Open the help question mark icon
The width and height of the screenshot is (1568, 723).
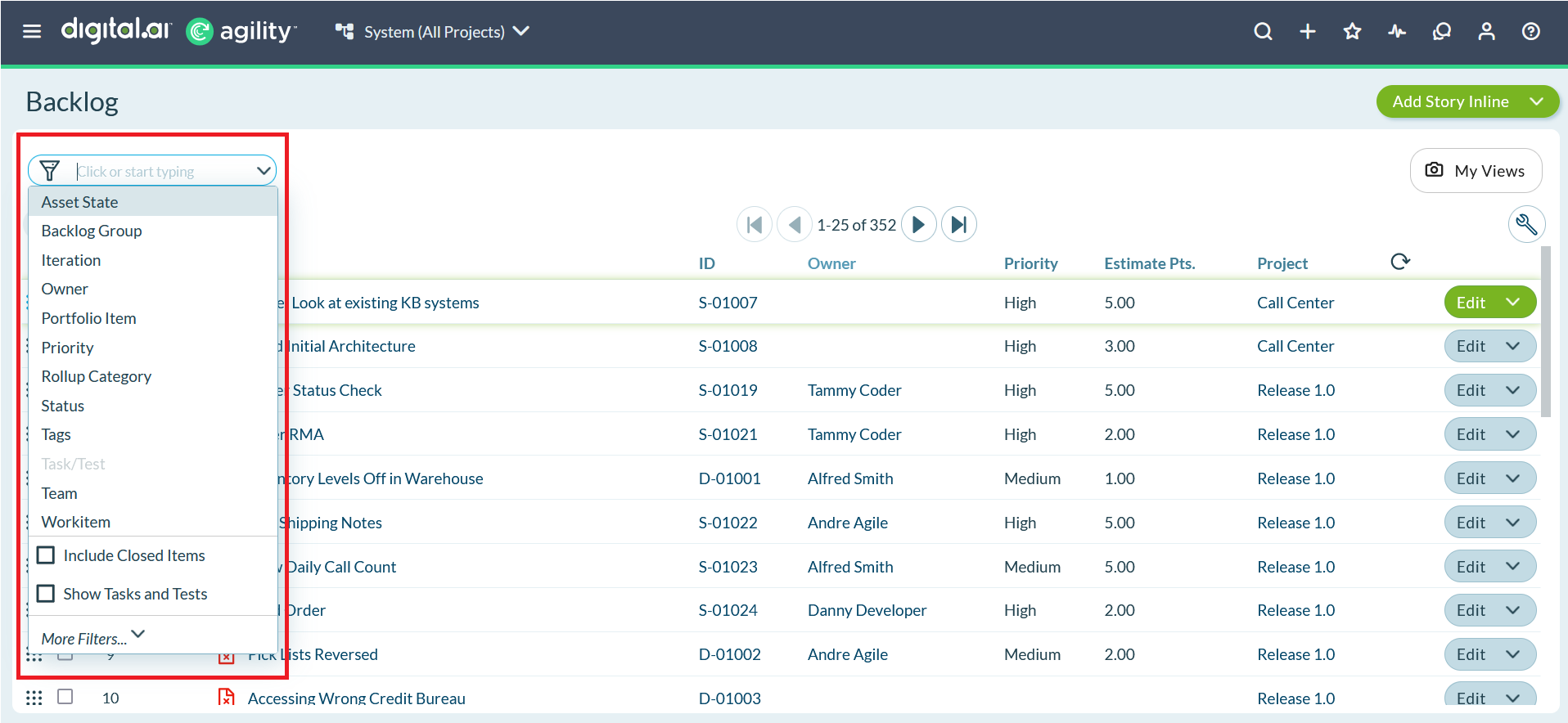1531,31
